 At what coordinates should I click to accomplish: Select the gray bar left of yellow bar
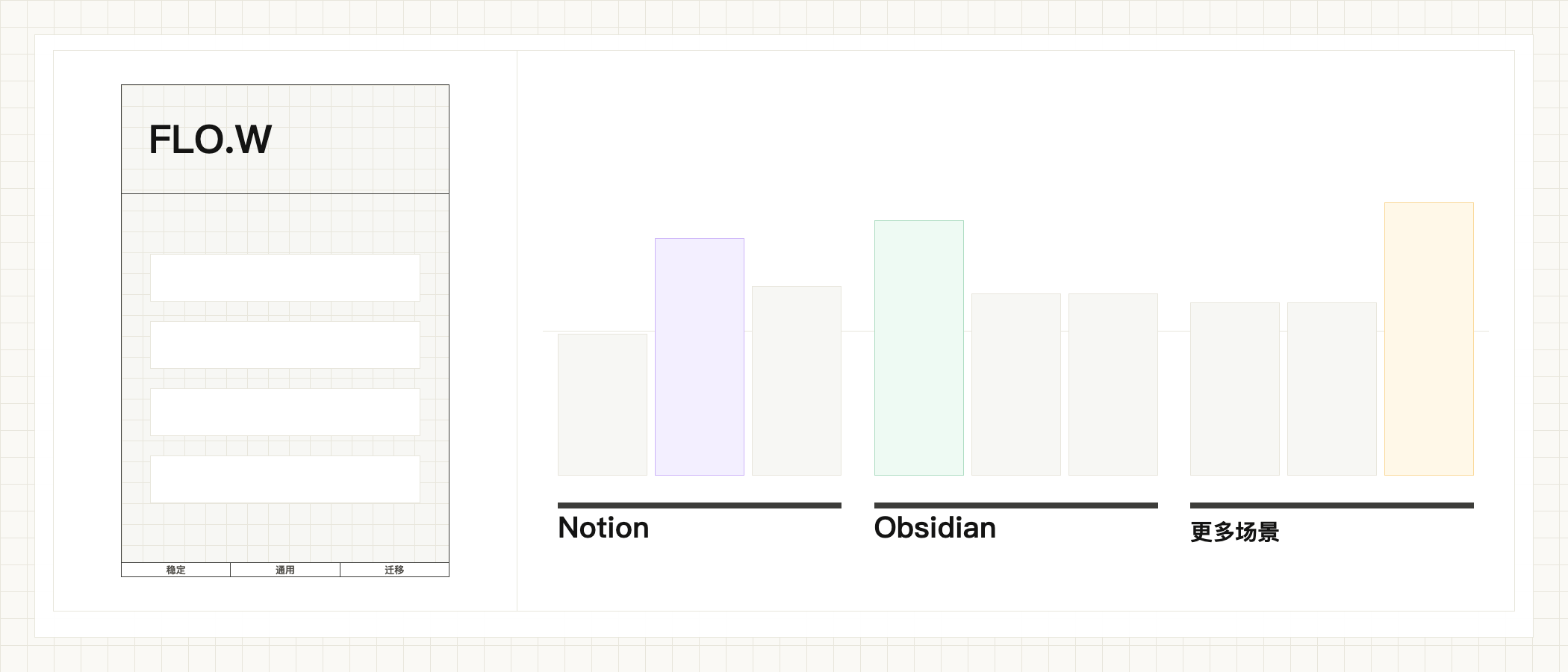coord(1332,389)
